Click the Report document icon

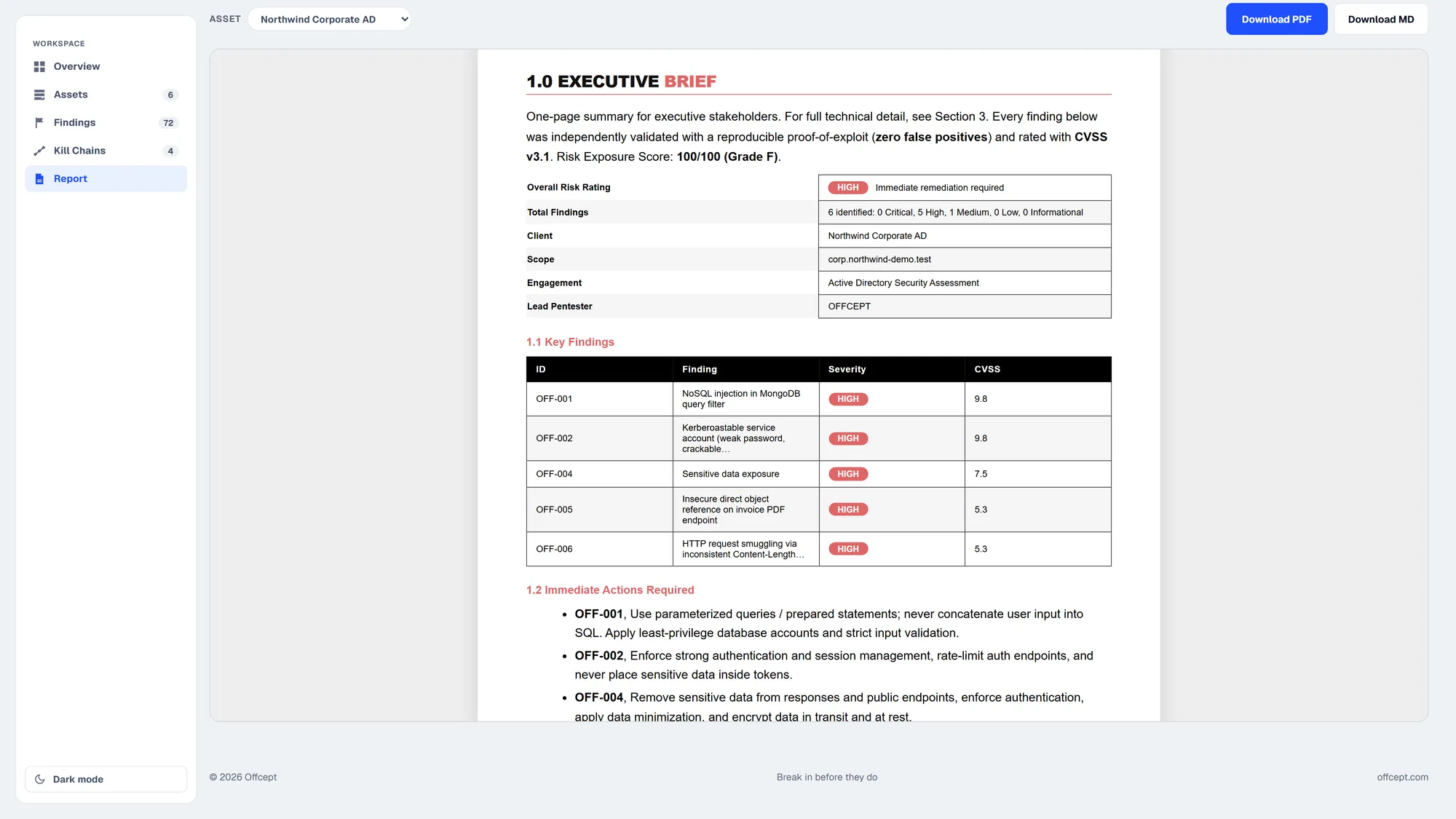tap(39, 179)
